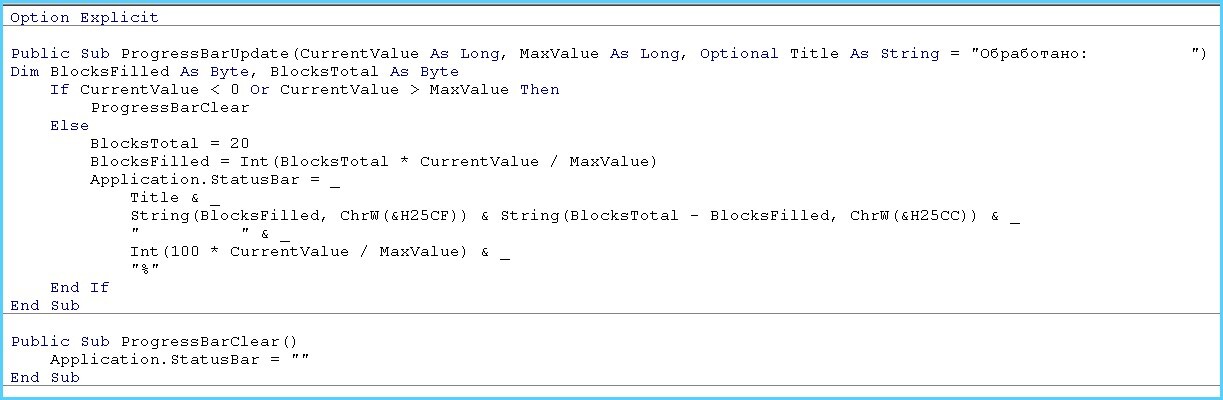Click the "%" string literal

point(145,270)
